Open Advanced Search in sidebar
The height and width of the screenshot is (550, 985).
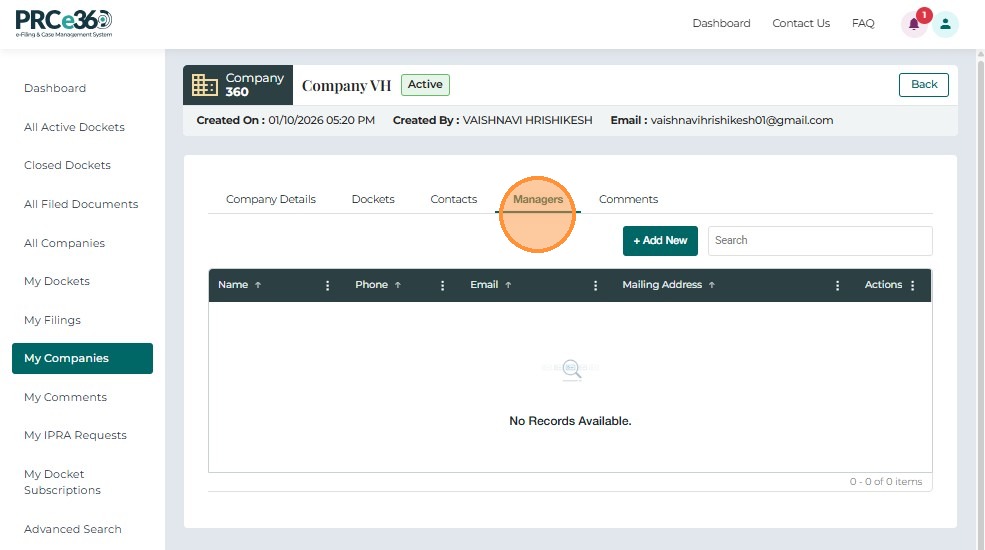click(x=73, y=529)
